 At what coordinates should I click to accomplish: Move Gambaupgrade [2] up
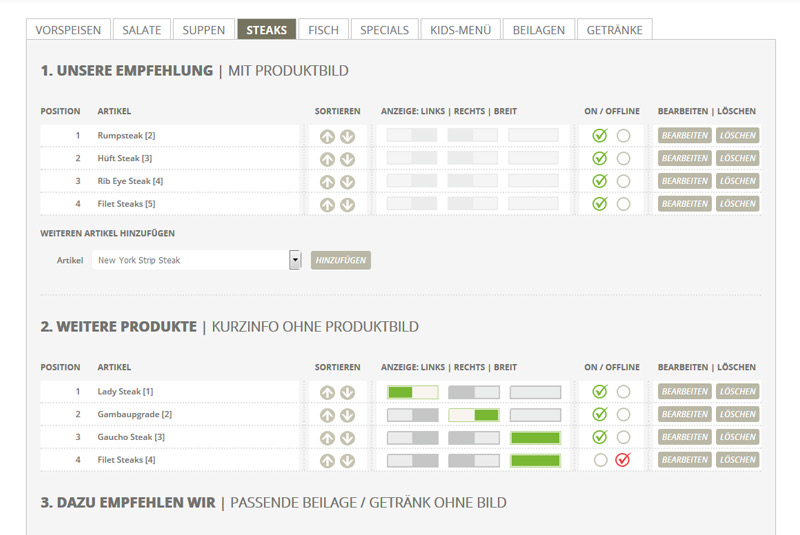pyautogui.click(x=327, y=415)
